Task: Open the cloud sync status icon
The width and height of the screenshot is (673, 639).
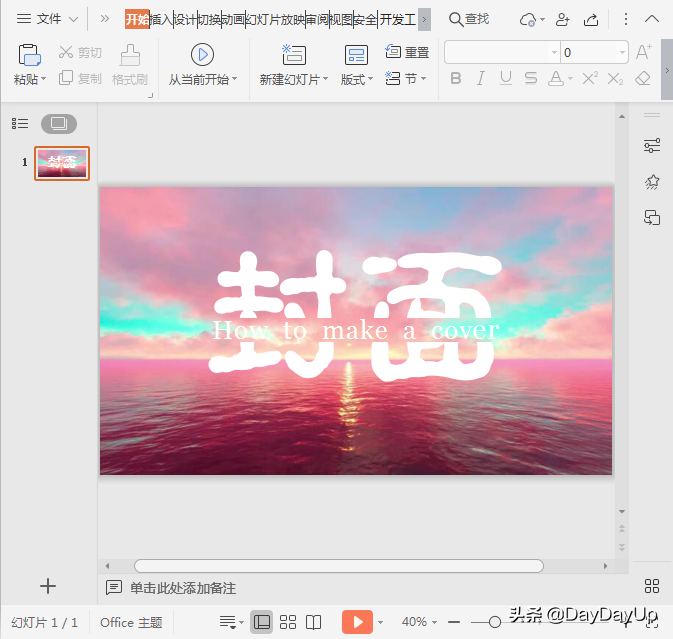Action: (527, 19)
